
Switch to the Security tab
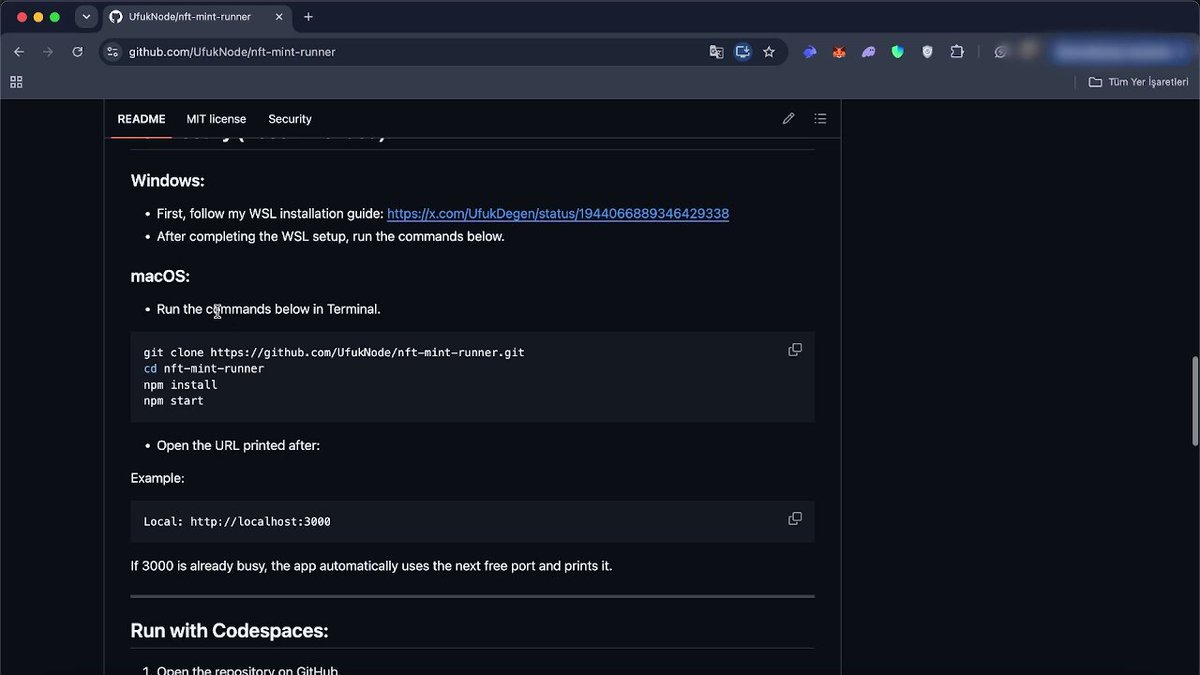pyautogui.click(x=290, y=119)
